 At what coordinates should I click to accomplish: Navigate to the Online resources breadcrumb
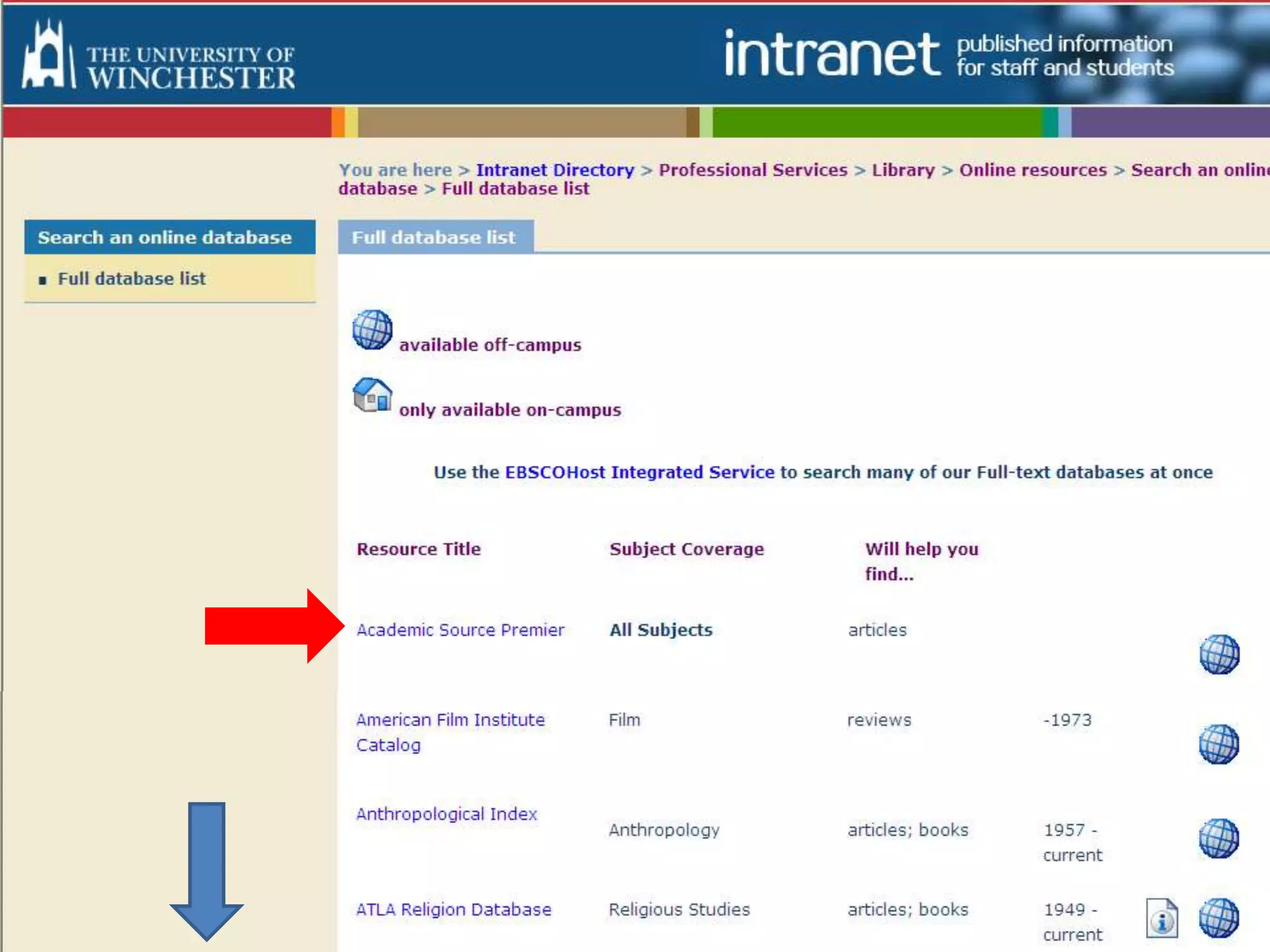point(1033,170)
